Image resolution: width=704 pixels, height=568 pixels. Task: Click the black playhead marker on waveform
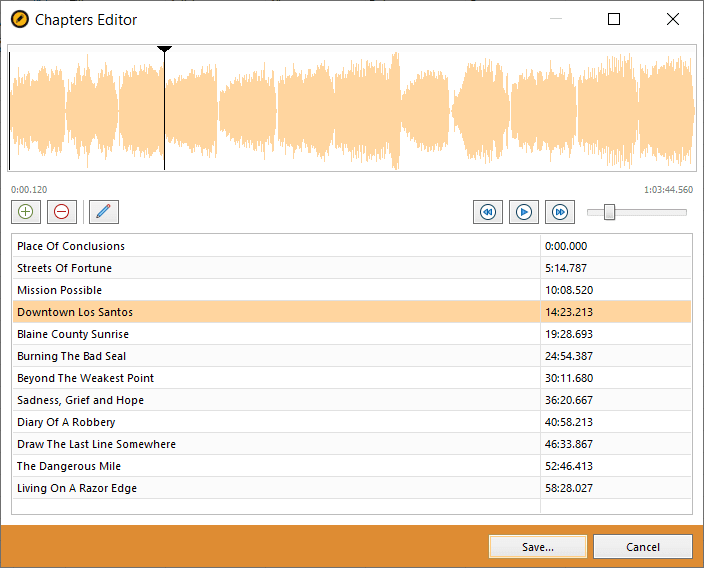click(164, 49)
